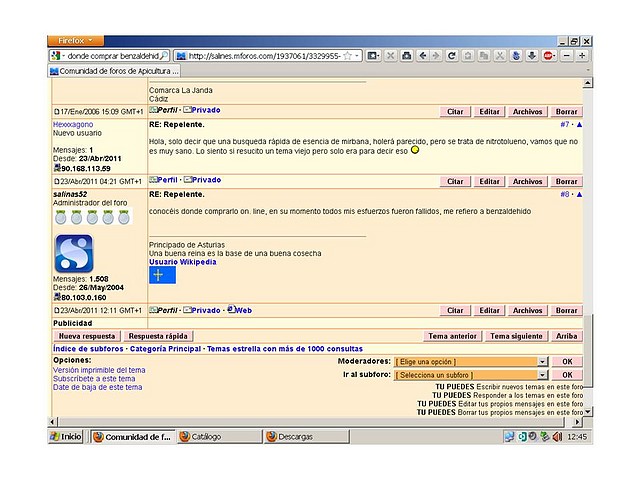Click the grayed cut scissors icon

500,56
